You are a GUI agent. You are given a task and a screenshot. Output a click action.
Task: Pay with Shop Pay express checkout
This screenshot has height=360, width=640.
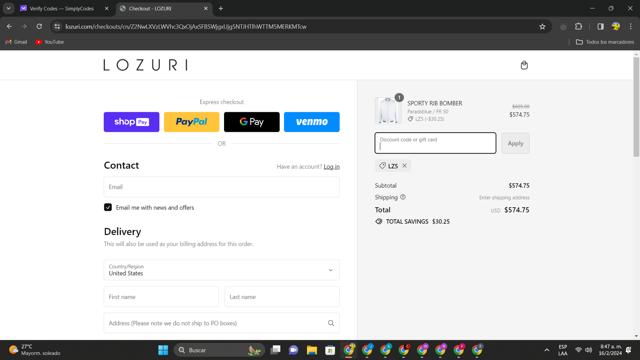tap(131, 122)
